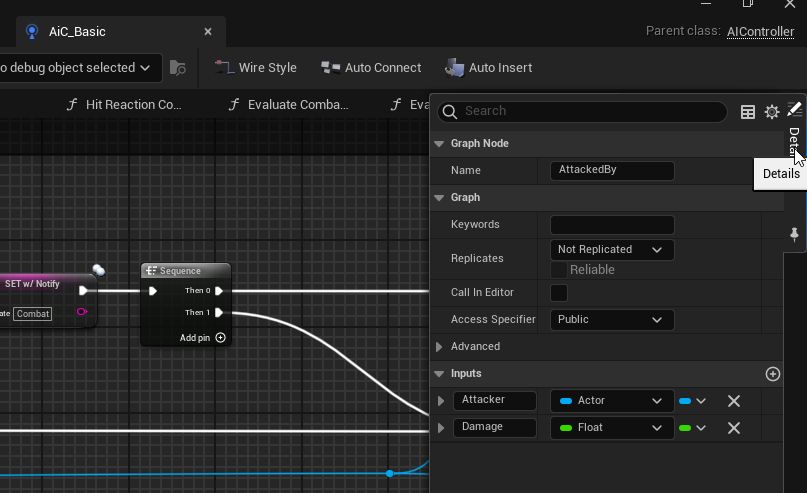Remove the Attacker input parameter
Screen dimensions: 807x493
(734, 401)
